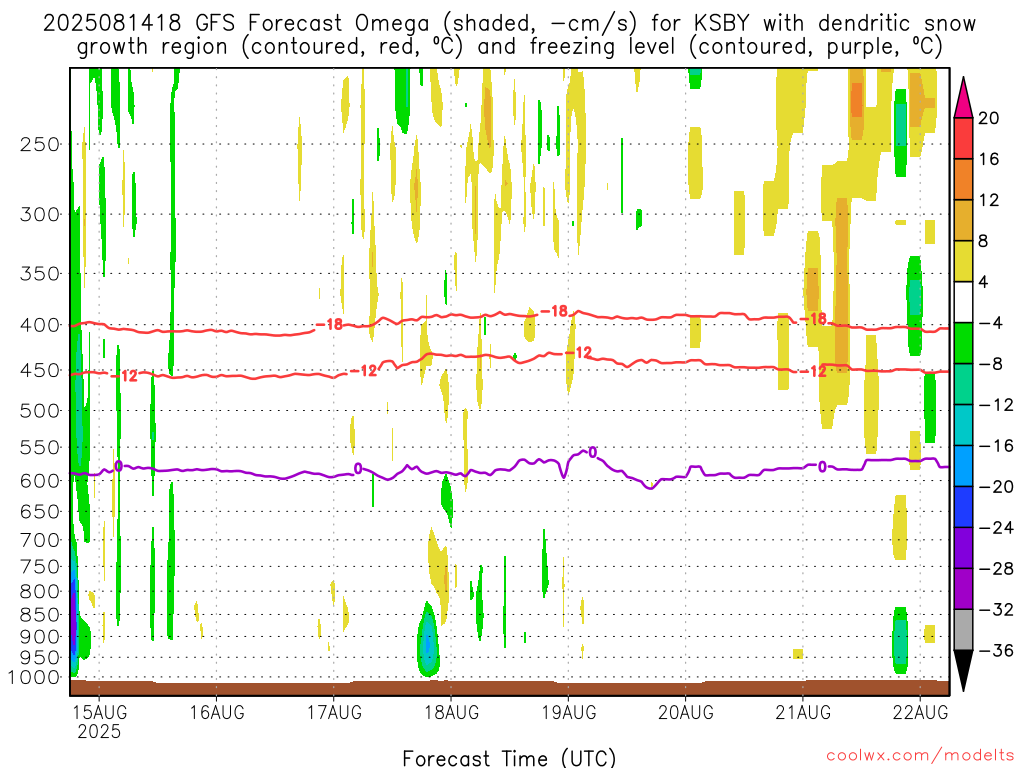Click the purple '0' freezing label near 21AUG

coord(822,467)
